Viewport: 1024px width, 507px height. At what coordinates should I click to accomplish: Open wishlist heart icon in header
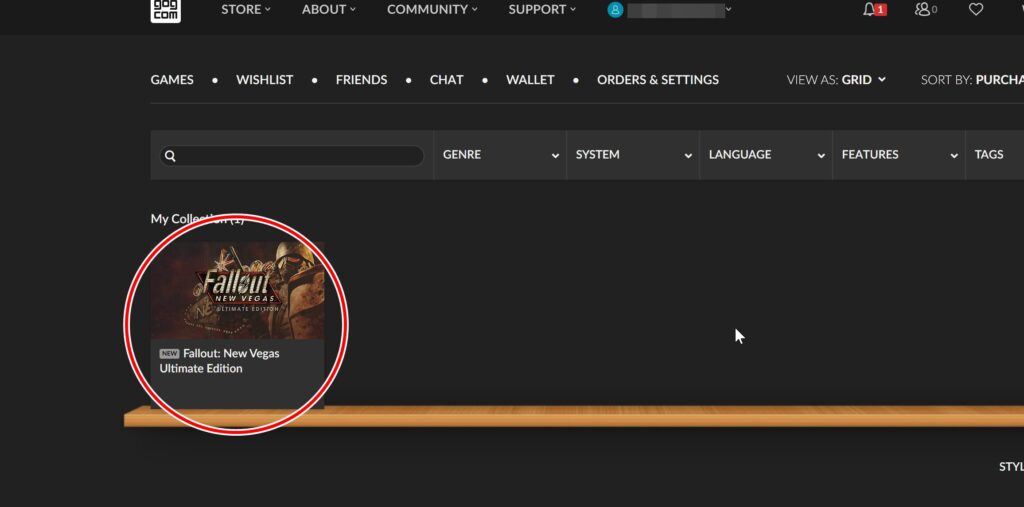(976, 9)
